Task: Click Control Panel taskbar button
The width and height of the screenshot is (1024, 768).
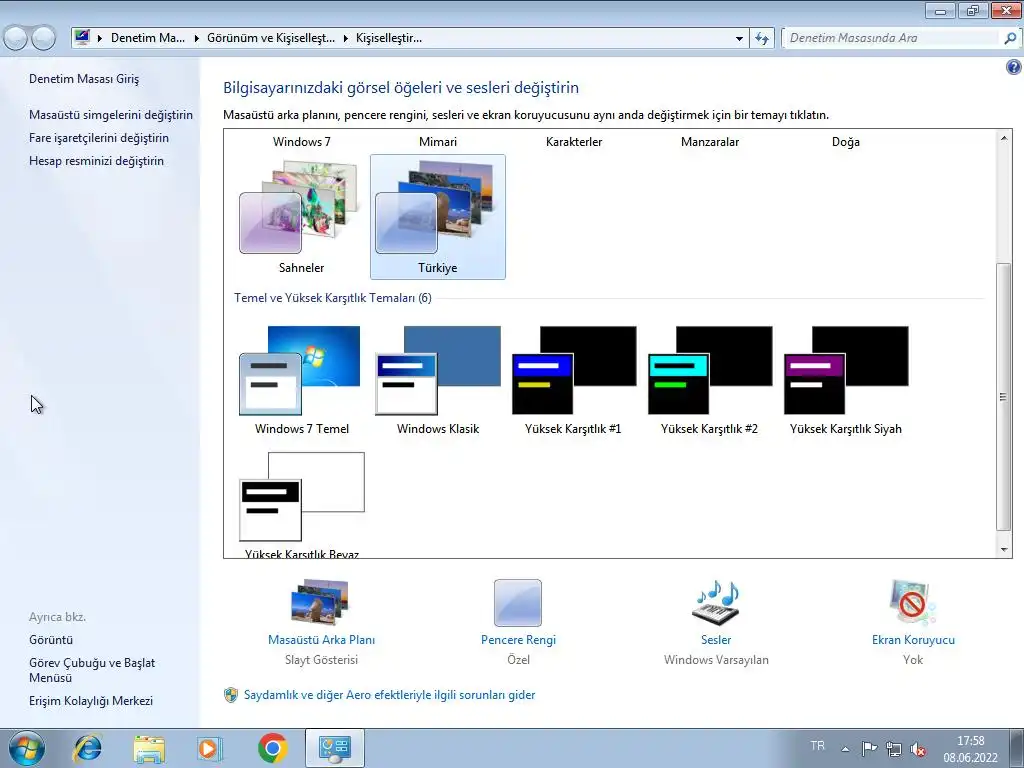Action: (x=335, y=748)
